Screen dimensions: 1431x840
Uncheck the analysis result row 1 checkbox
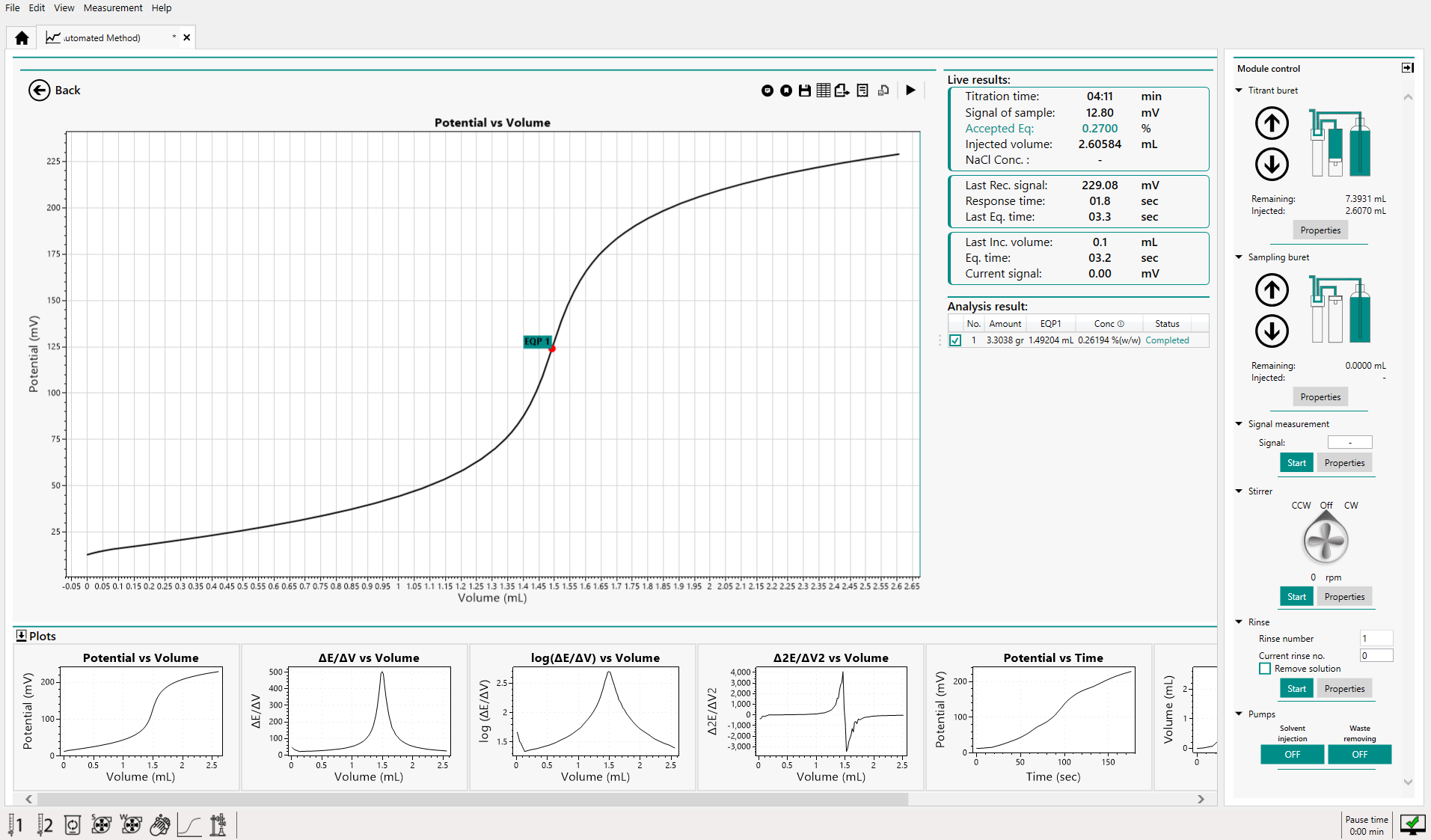(x=955, y=340)
